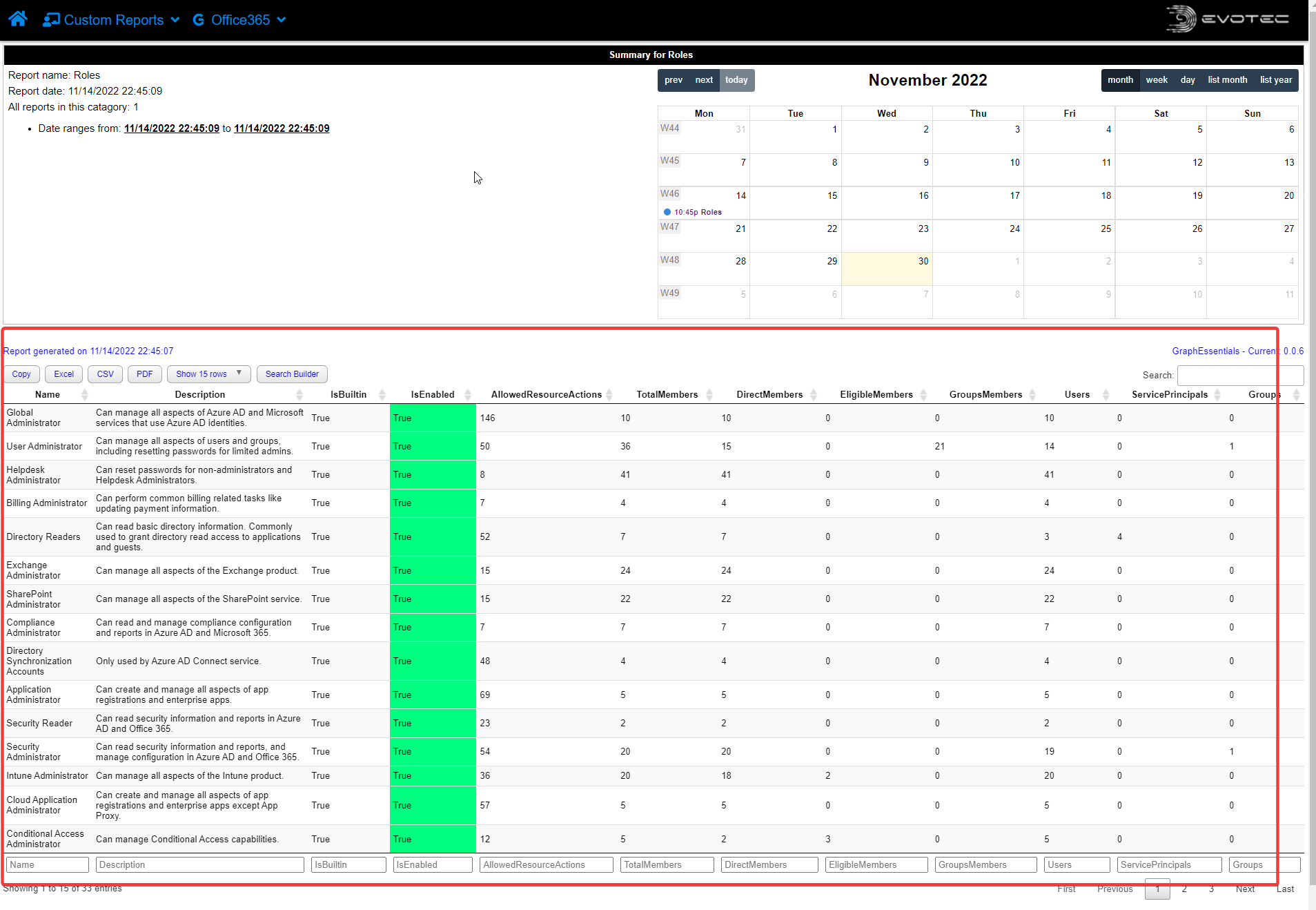
Task: Go to pagination page 2
Action: [x=1184, y=889]
